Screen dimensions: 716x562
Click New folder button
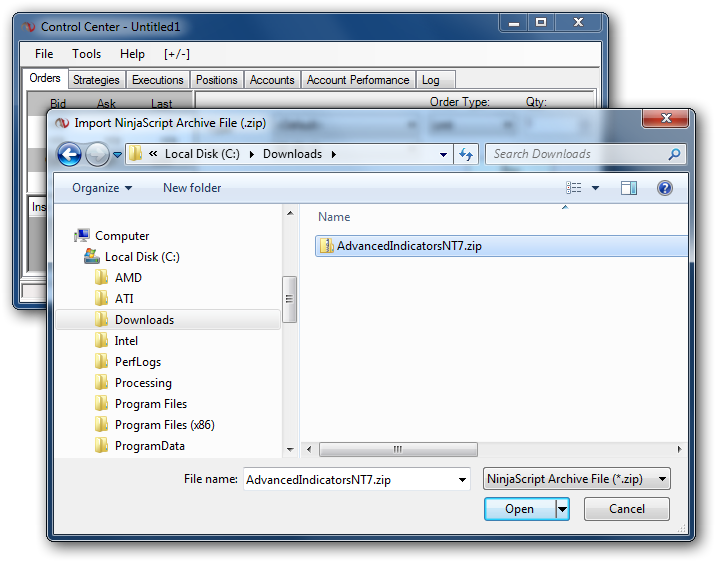click(x=192, y=188)
